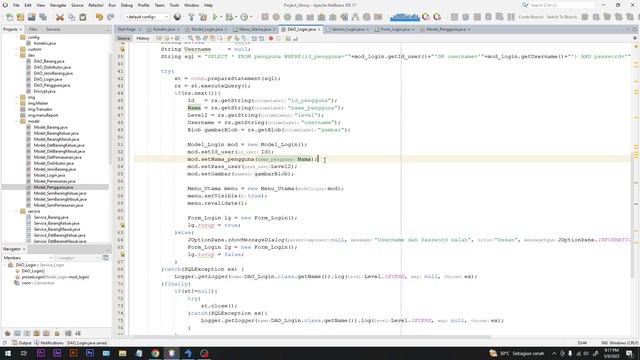
Task: Select Model_Pengguna.java in Projects tree
Action: [53, 187]
